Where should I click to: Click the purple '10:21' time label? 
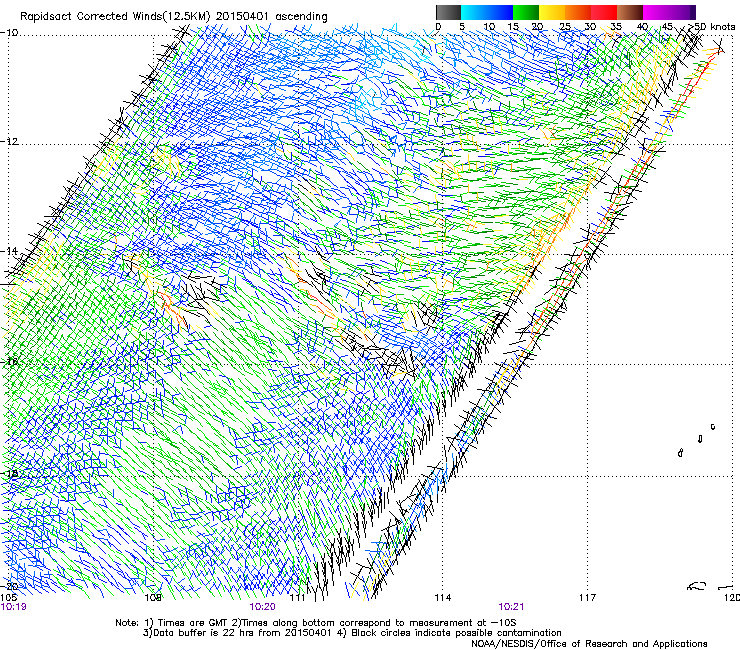click(x=511, y=607)
